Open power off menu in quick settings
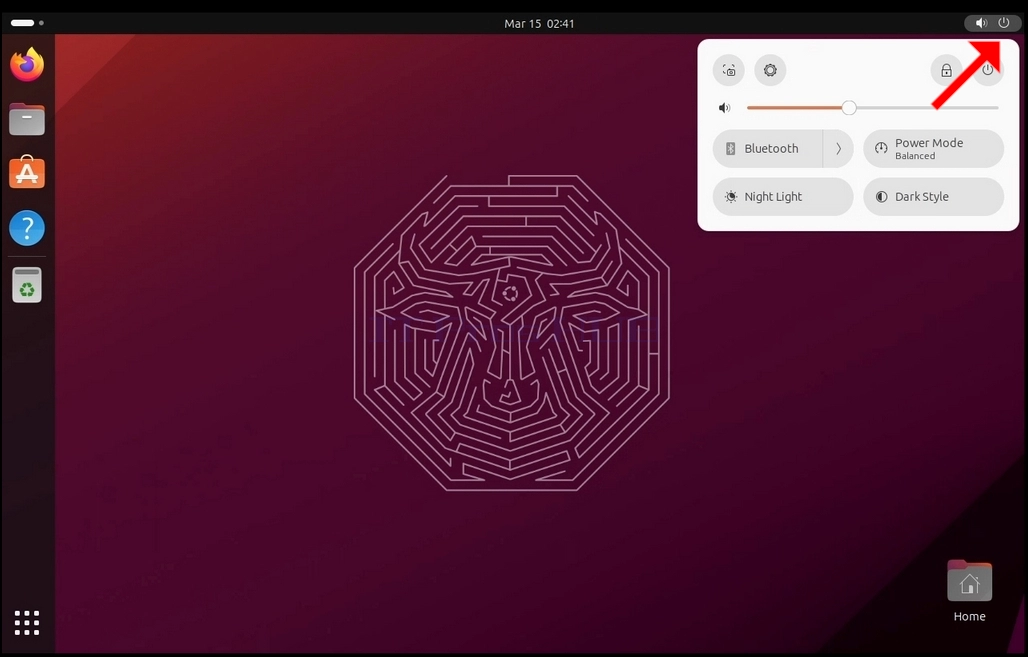The width and height of the screenshot is (1028, 657). (988, 70)
